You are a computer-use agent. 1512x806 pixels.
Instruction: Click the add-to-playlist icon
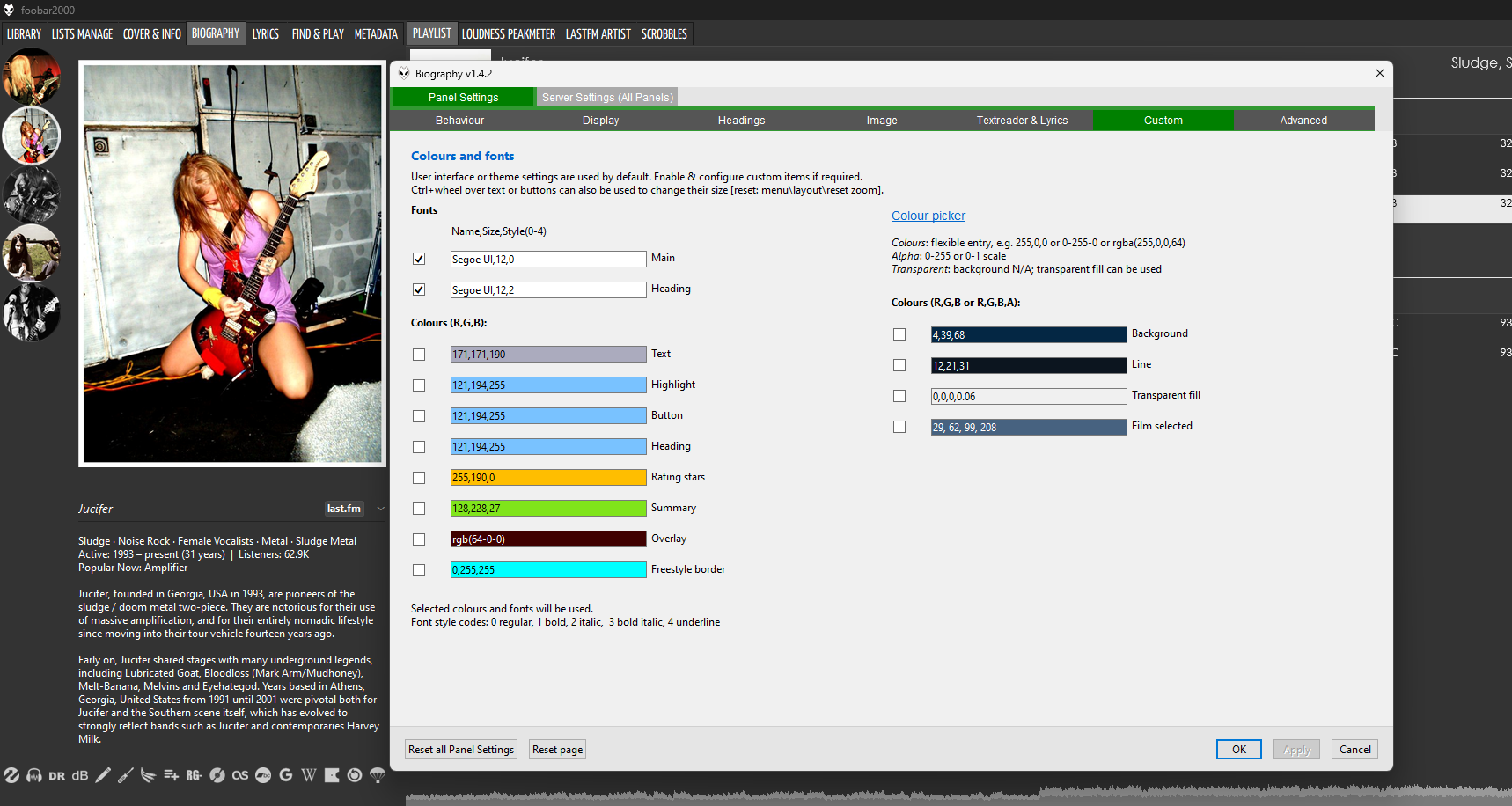point(171,775)
